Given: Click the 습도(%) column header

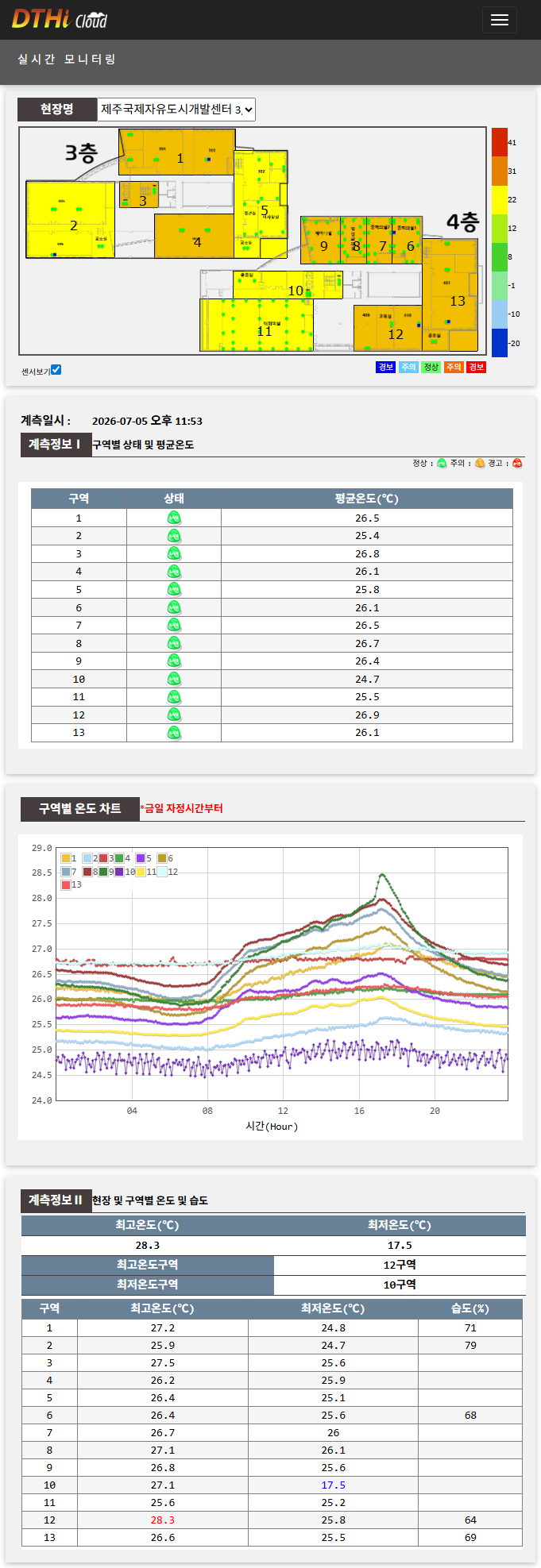Looking at the screenshot, I should [x=470, y=1308].
